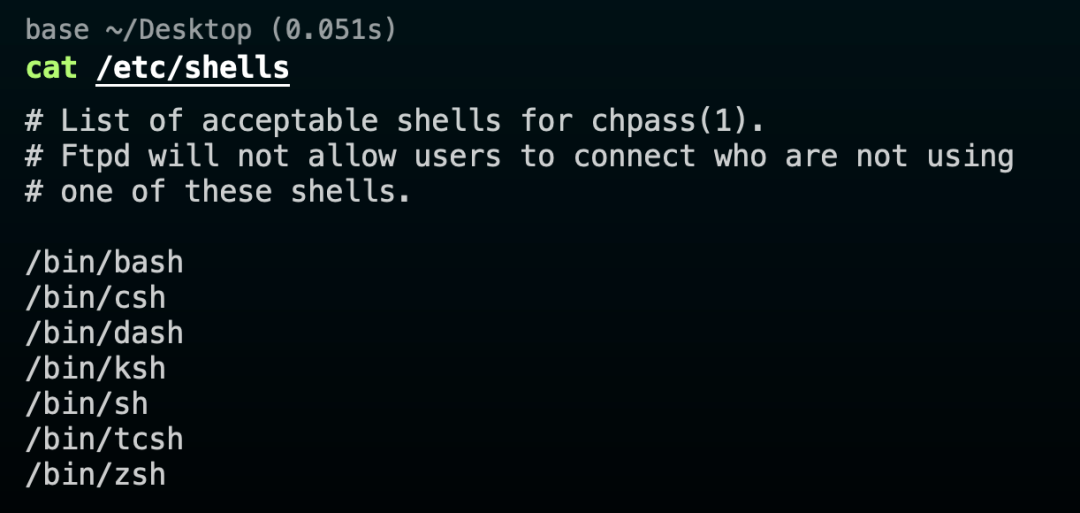Click the /bin/csh output line

[96, 297]
